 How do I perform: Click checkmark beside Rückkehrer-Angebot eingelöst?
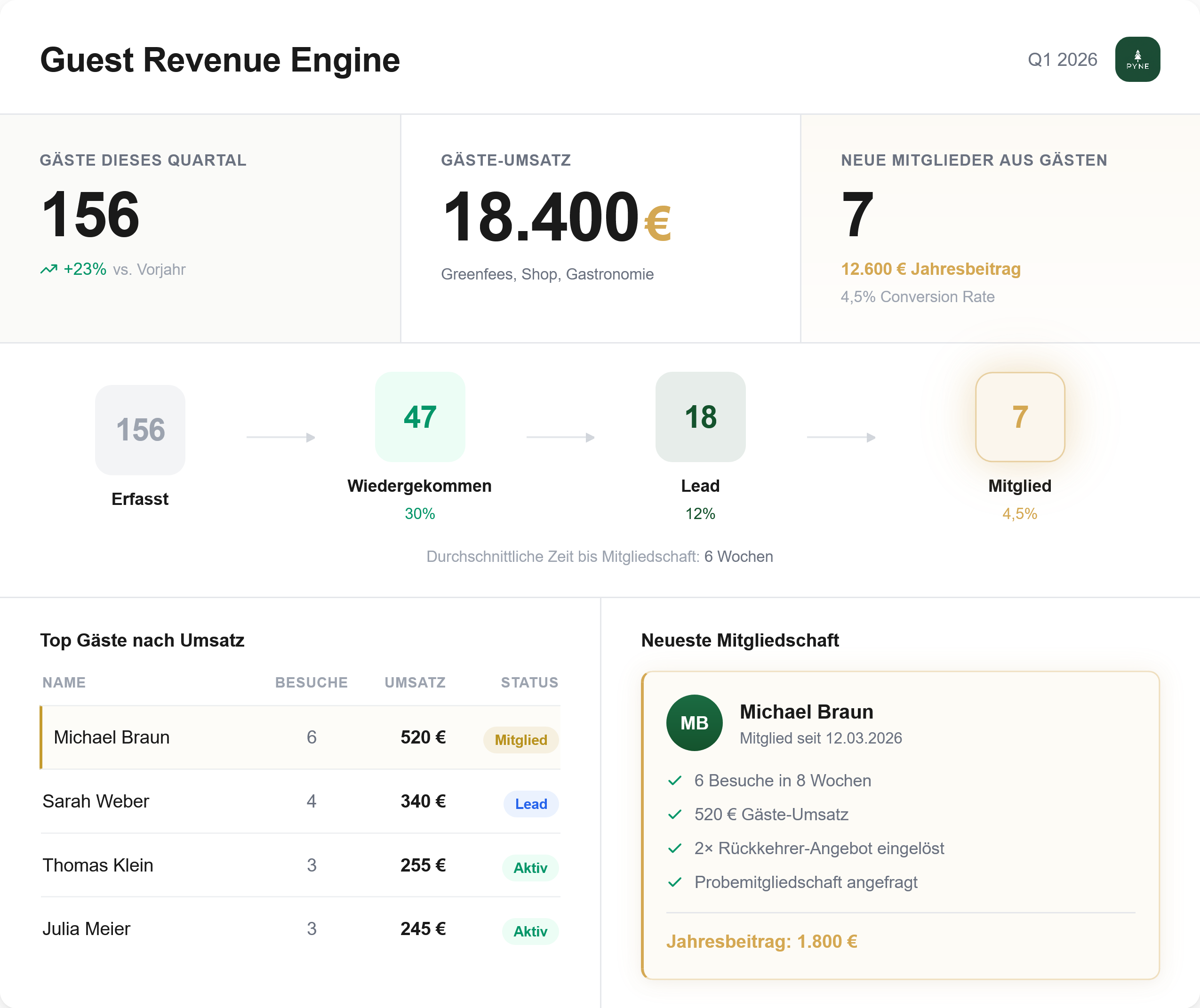tap(675, 848)
